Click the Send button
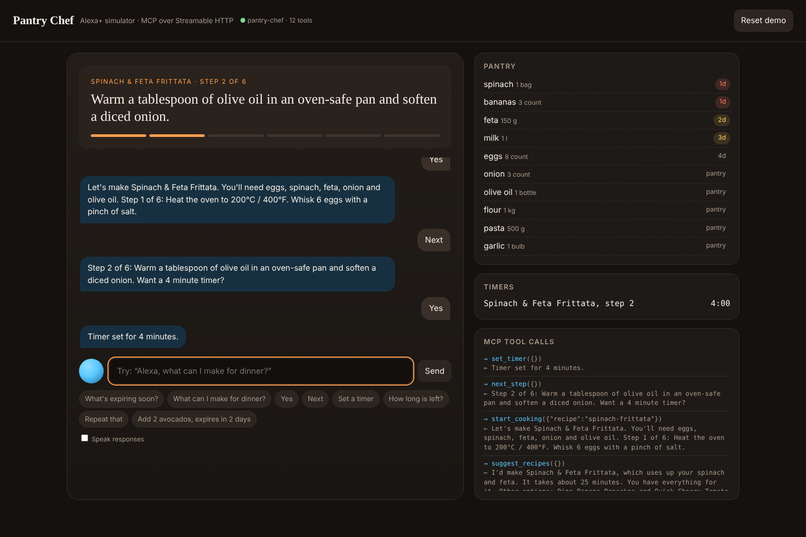Screen dimensions: 806x537 (434, 371)
